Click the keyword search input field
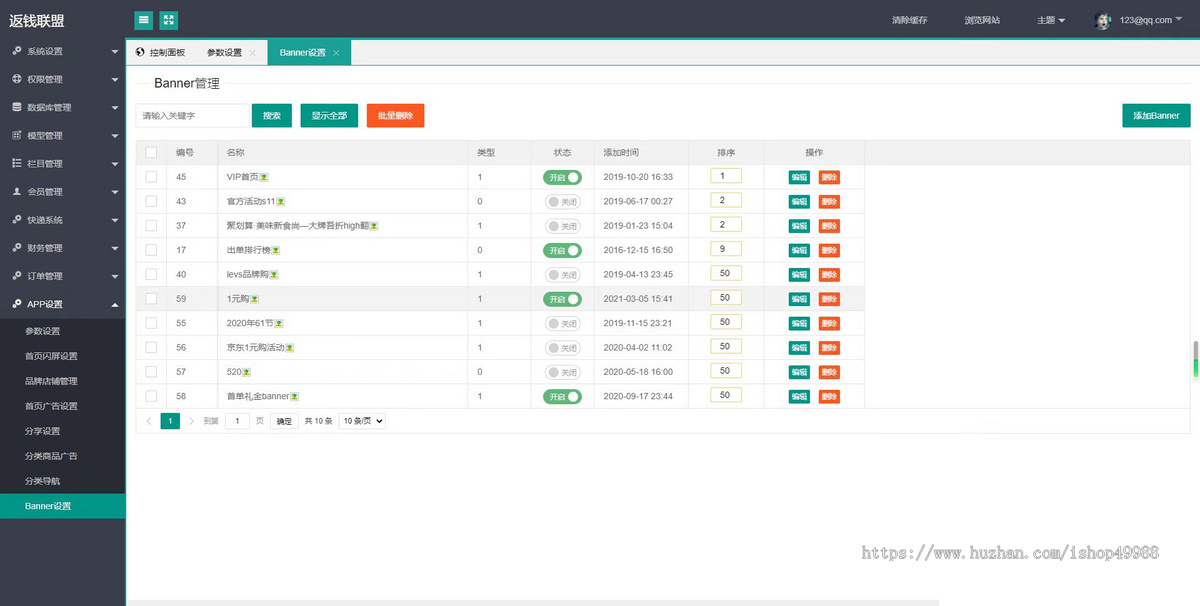The height and width of the screenshot is (606, 1200). [x=193, y=115]
